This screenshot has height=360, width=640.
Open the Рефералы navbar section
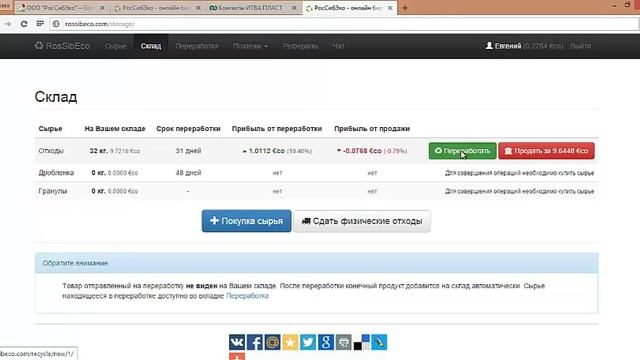(300, 46)
